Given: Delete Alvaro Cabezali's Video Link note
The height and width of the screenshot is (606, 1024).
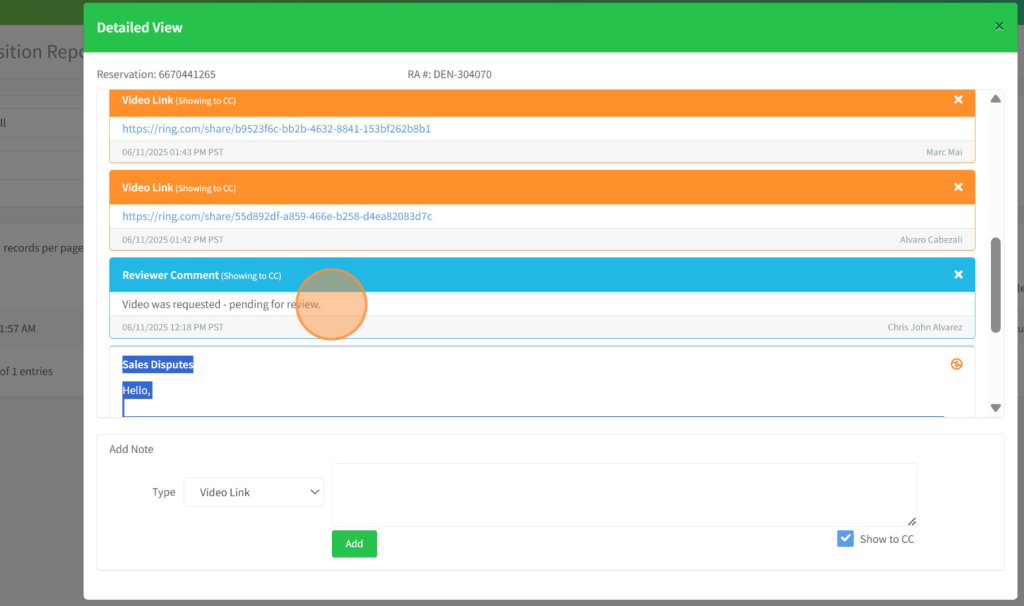Looking at the screenshot, I should (958, 187).
